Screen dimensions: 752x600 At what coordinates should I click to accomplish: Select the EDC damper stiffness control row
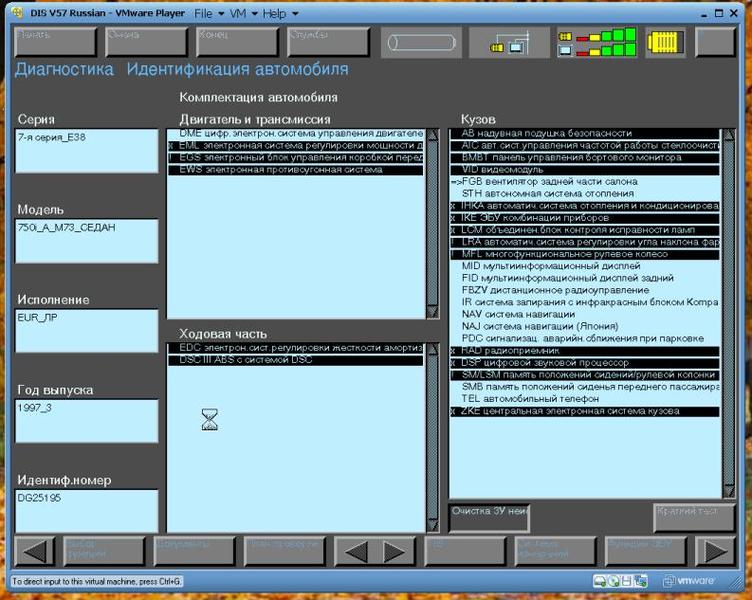click(x=296, y=348)
